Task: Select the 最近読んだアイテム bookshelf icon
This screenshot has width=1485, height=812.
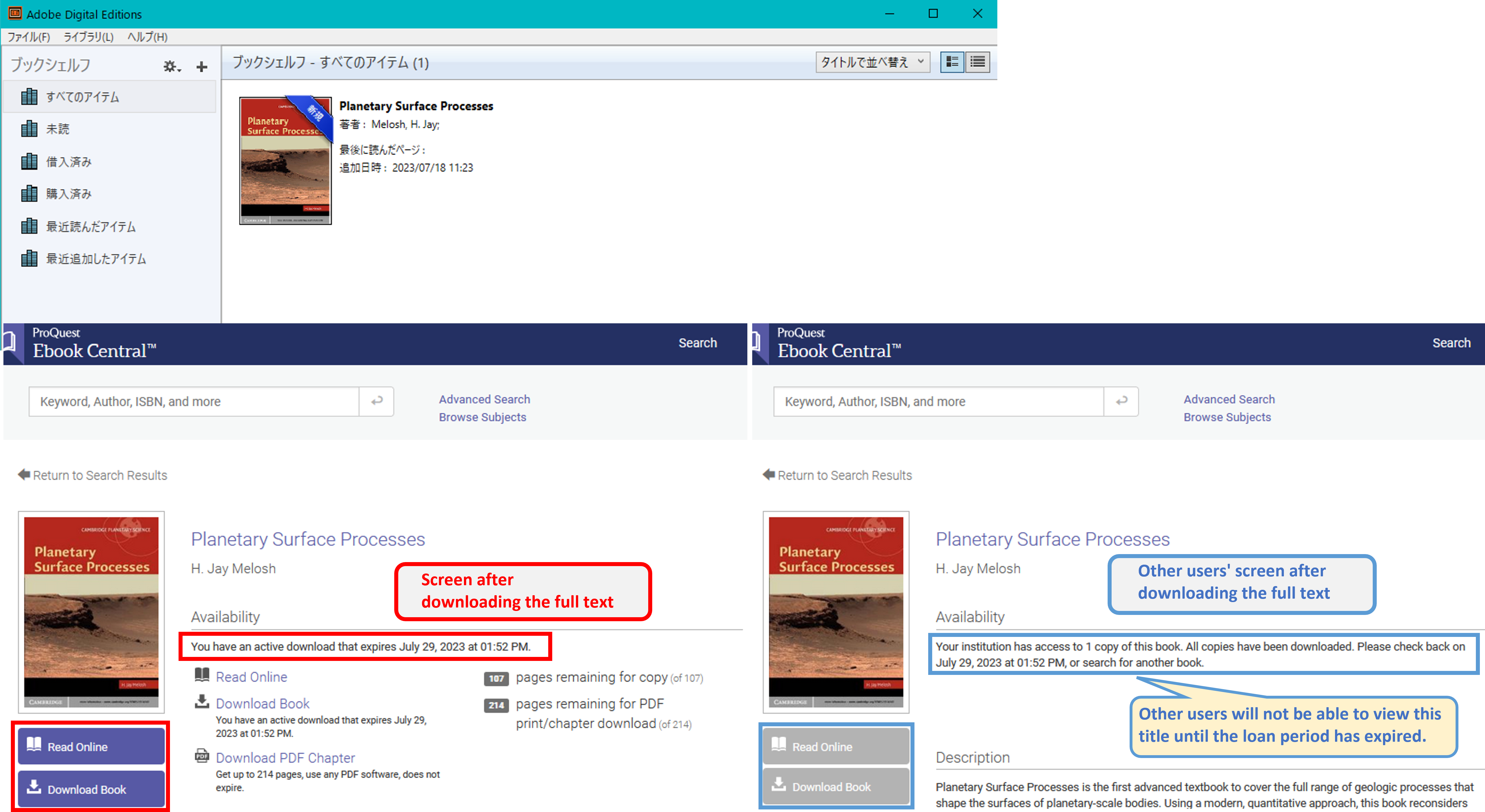Action: pos(29,226)
